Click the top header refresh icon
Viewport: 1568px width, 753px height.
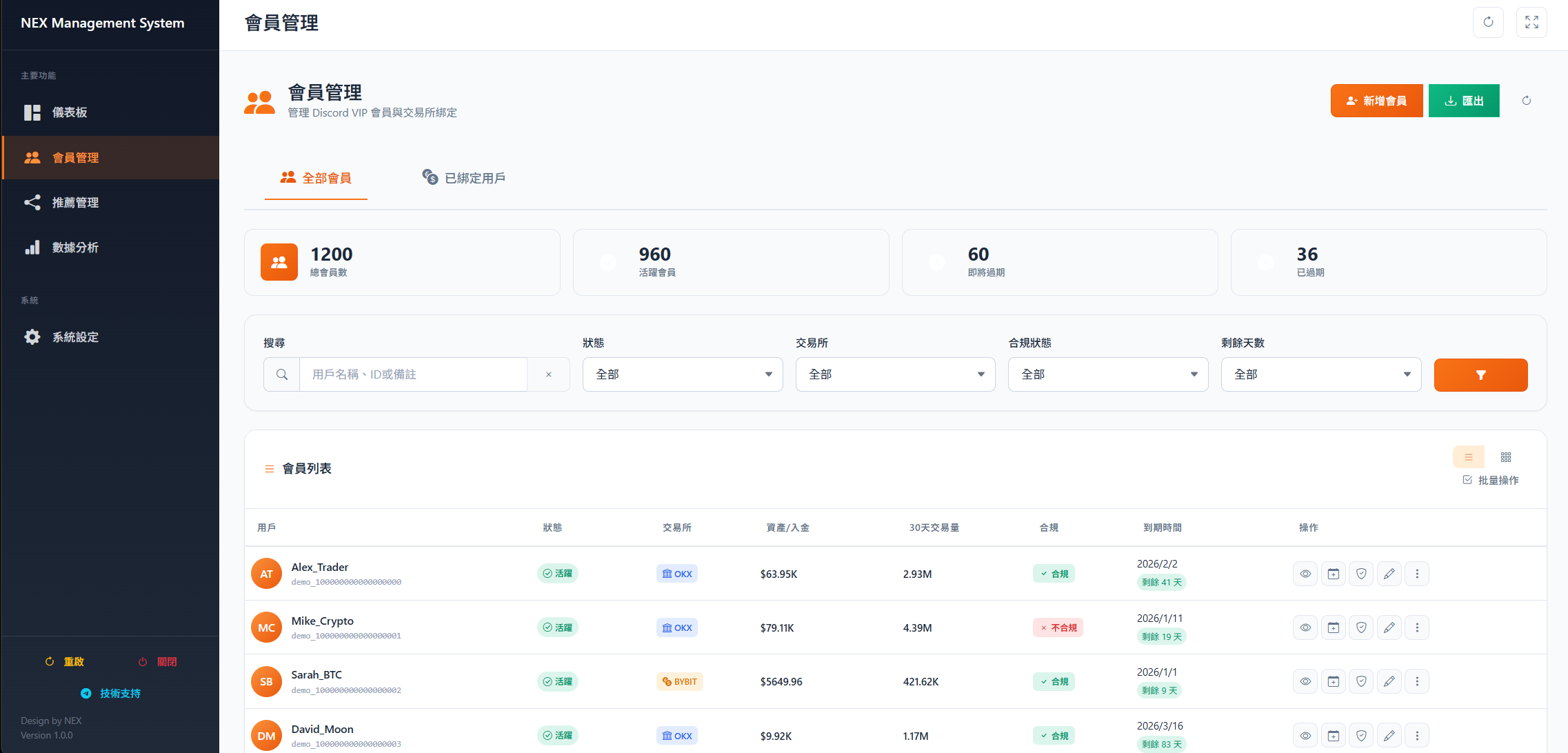(x=1488, y=22)
